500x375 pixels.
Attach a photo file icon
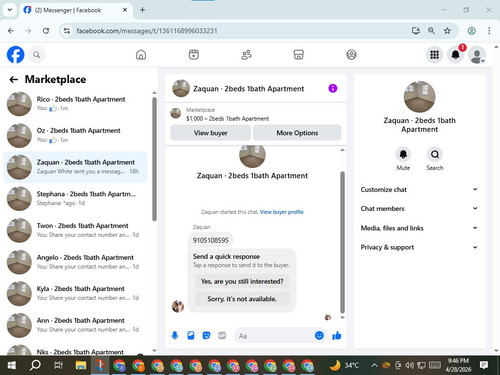tap(191, 335)
